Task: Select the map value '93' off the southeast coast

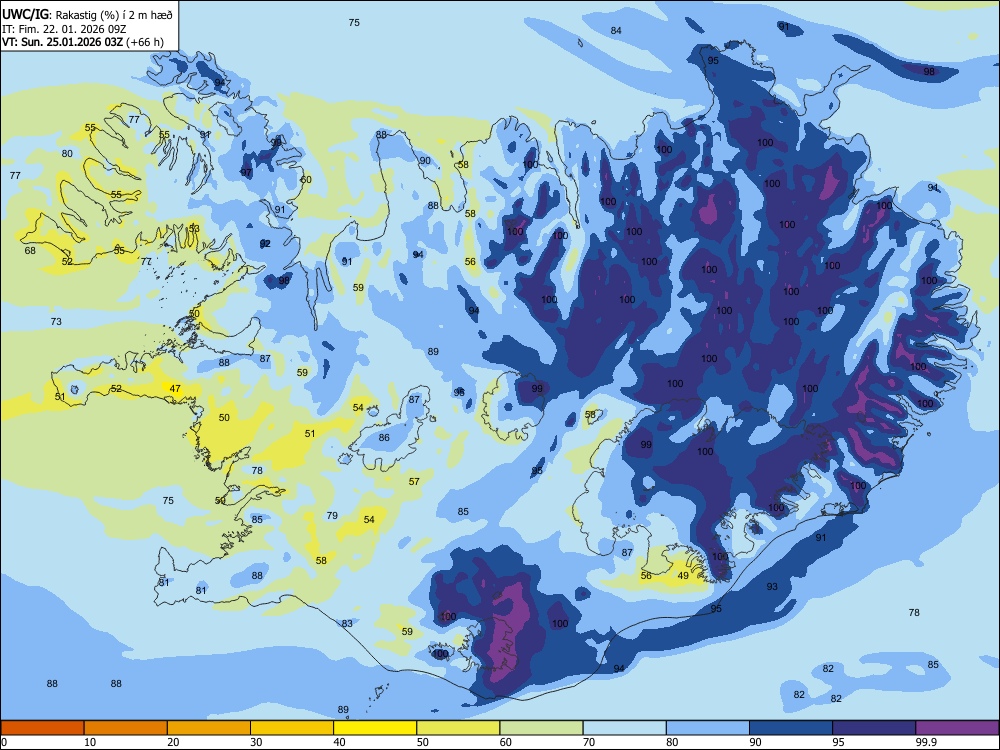Action: (x=772, y=586)
